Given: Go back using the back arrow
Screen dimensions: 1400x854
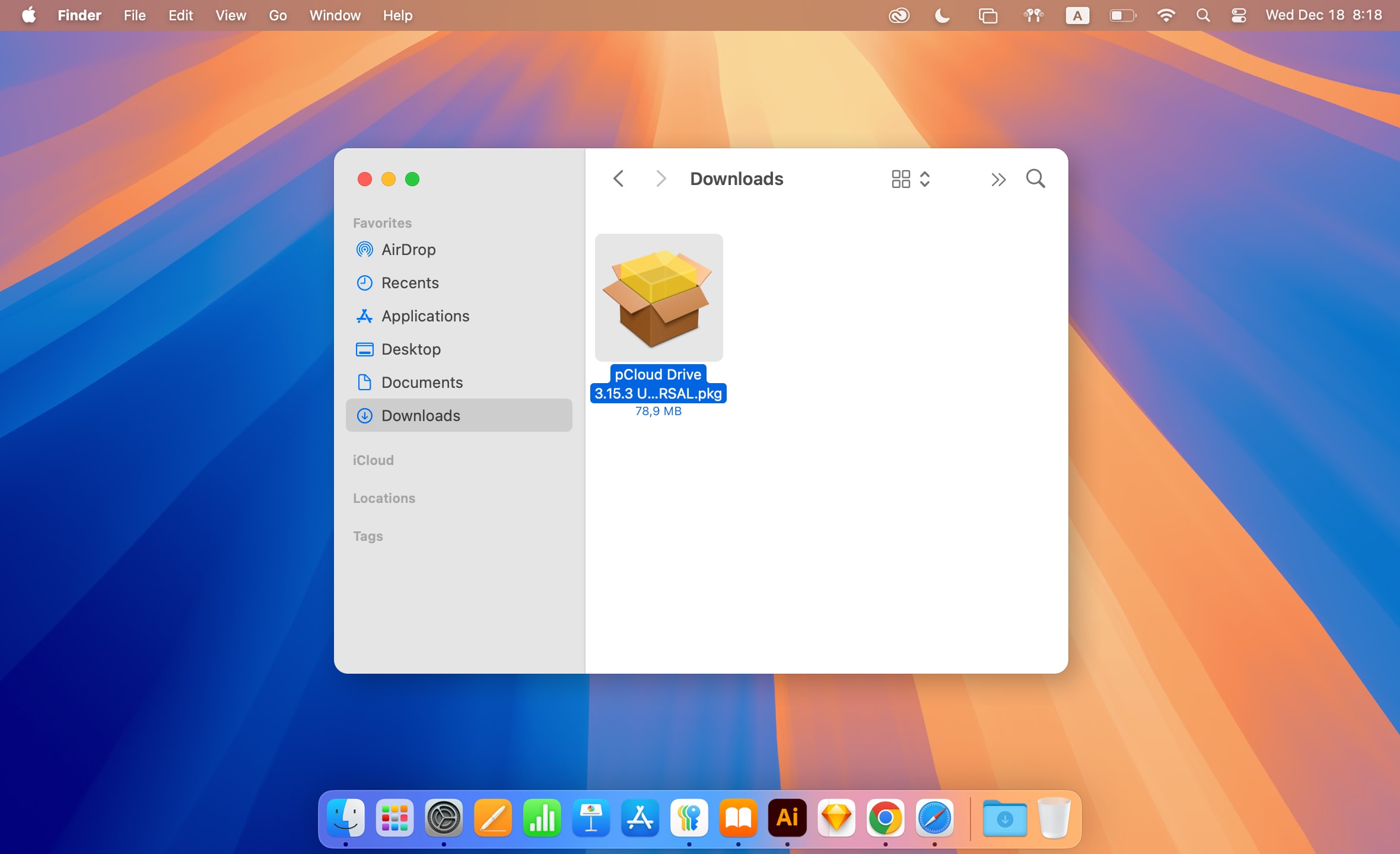Looking at the screenshot, I should (x=618, y=179).
